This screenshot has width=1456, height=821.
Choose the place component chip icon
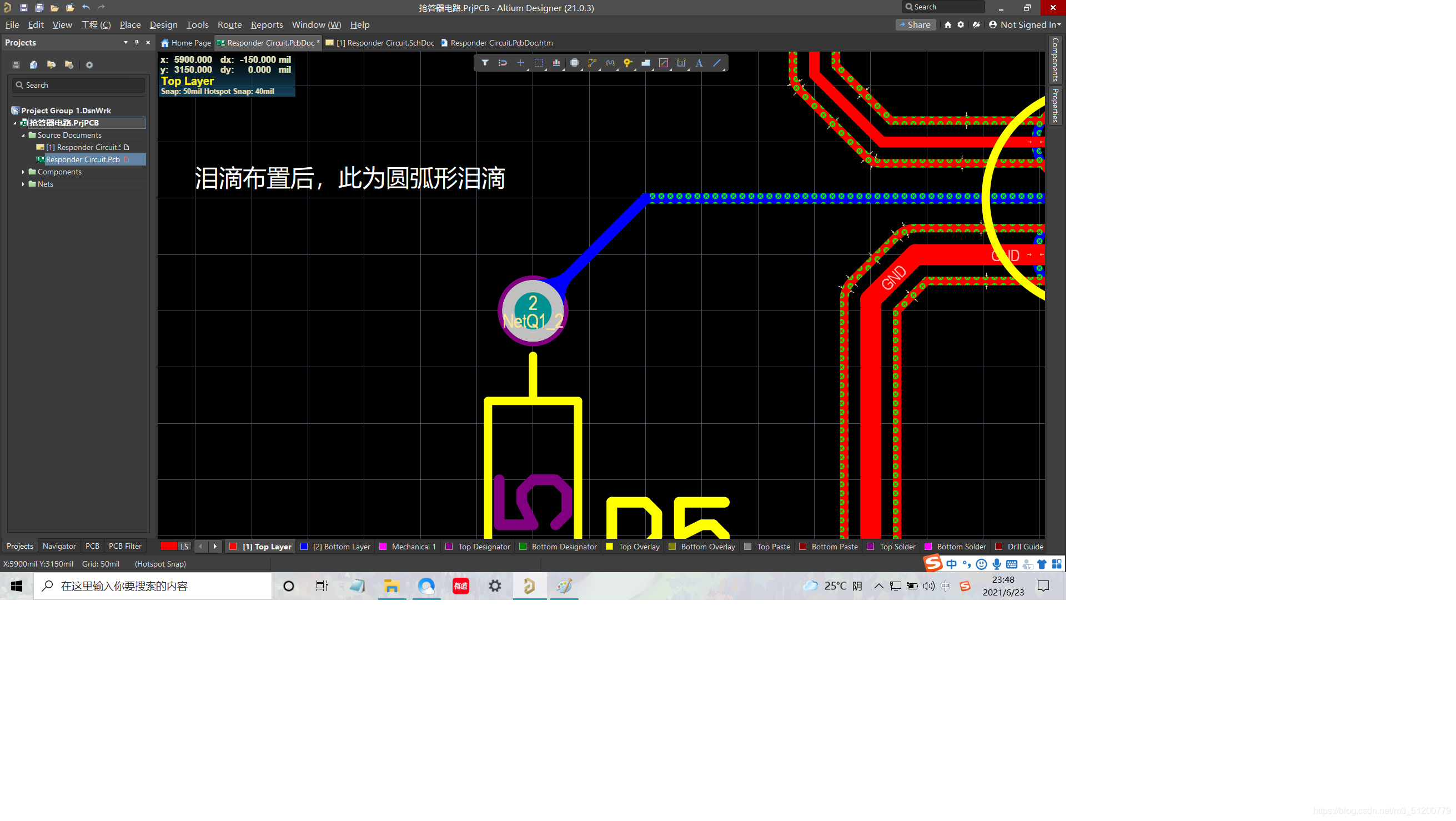(x=574, y=63)
